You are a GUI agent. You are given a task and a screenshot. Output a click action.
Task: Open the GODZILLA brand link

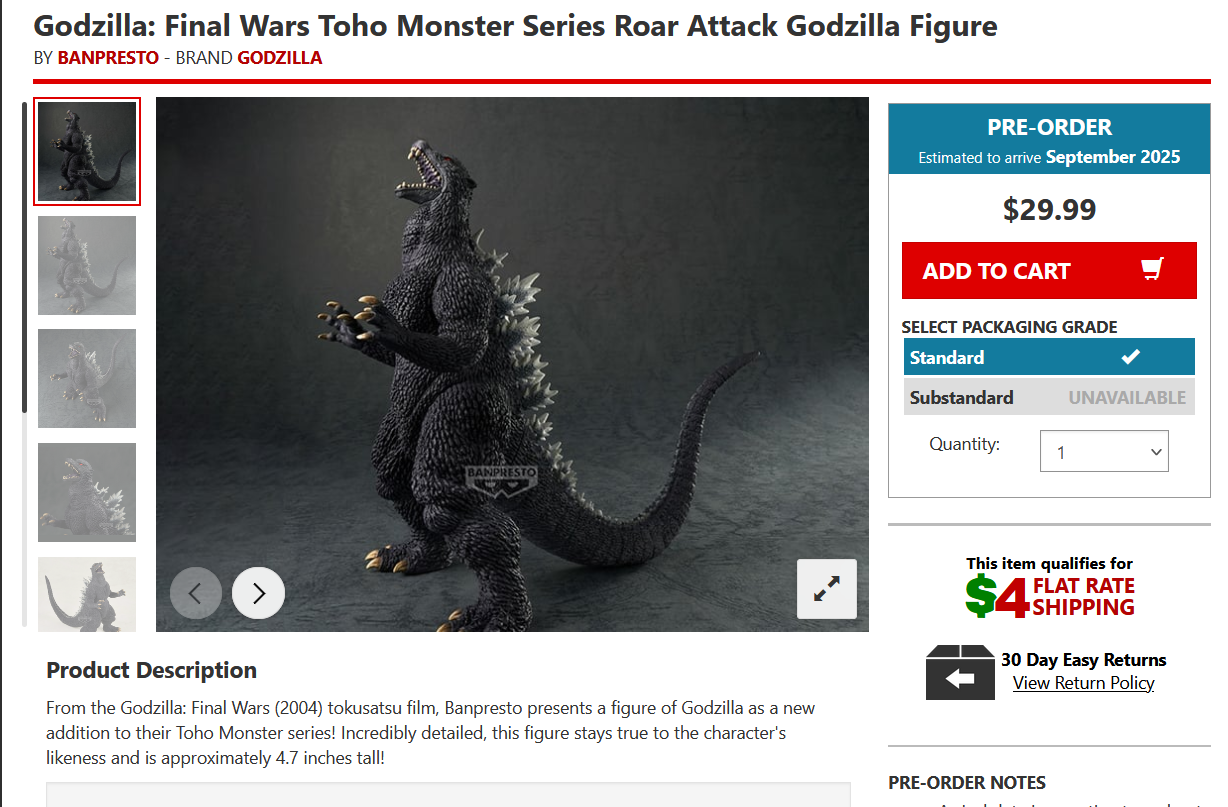[x=280, y=57]
